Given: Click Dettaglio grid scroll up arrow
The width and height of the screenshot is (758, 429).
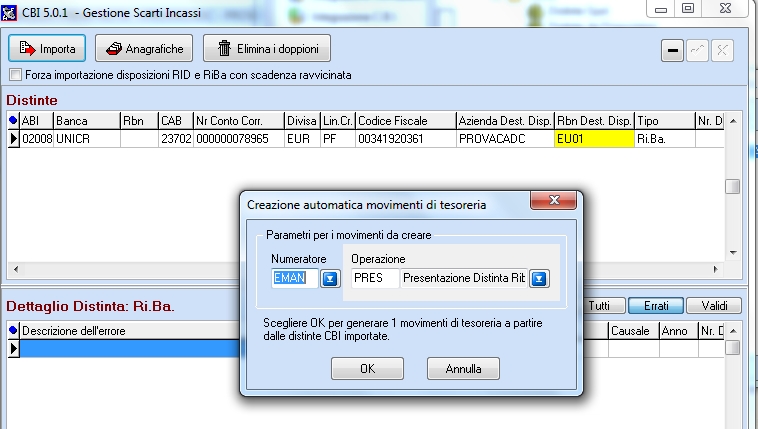Looking at the screenshot, I should 733,331.
